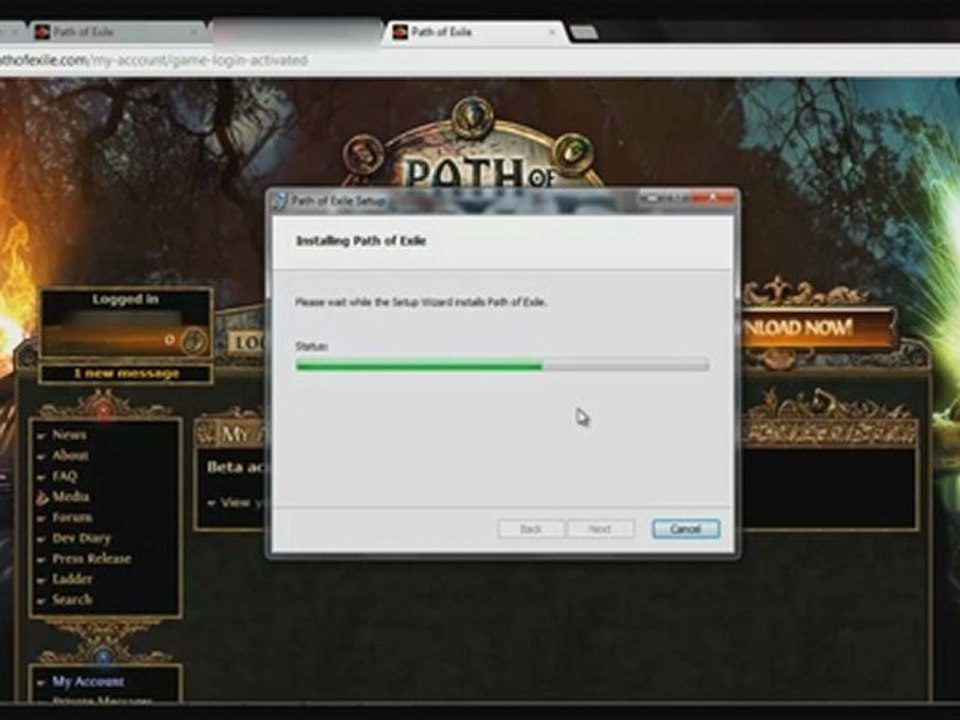
Task: Click the Media arrow bullet icon
Action: pos(42,498)
